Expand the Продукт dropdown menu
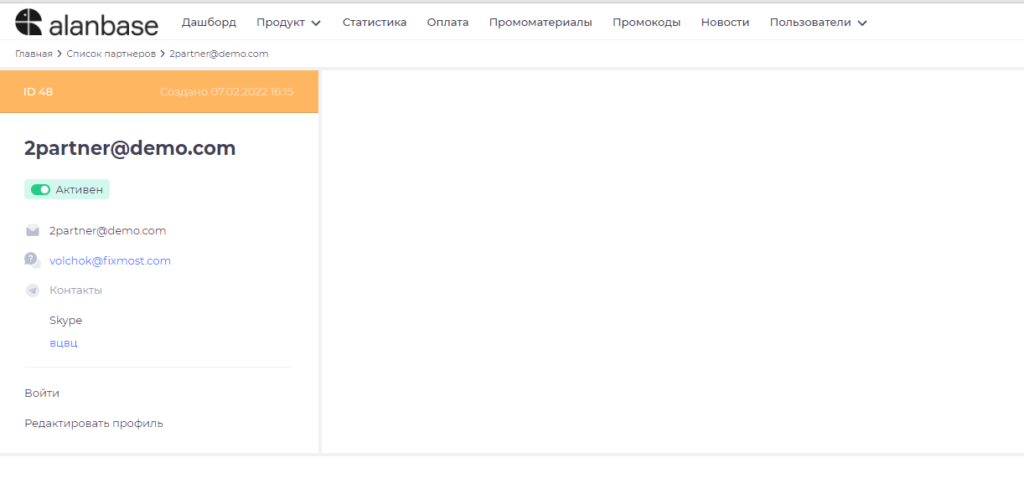 click(289, 23)
